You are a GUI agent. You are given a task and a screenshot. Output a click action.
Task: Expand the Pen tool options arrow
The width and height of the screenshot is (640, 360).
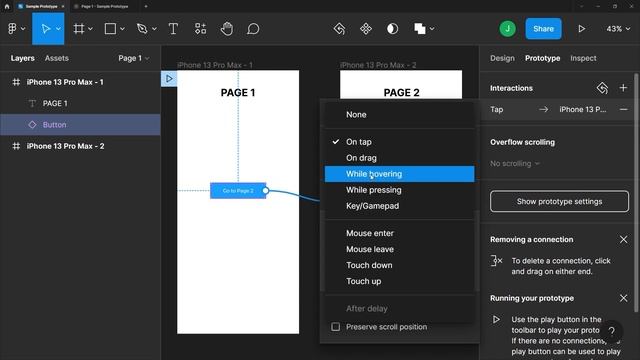pyautogui.click(x=154, y=29)
